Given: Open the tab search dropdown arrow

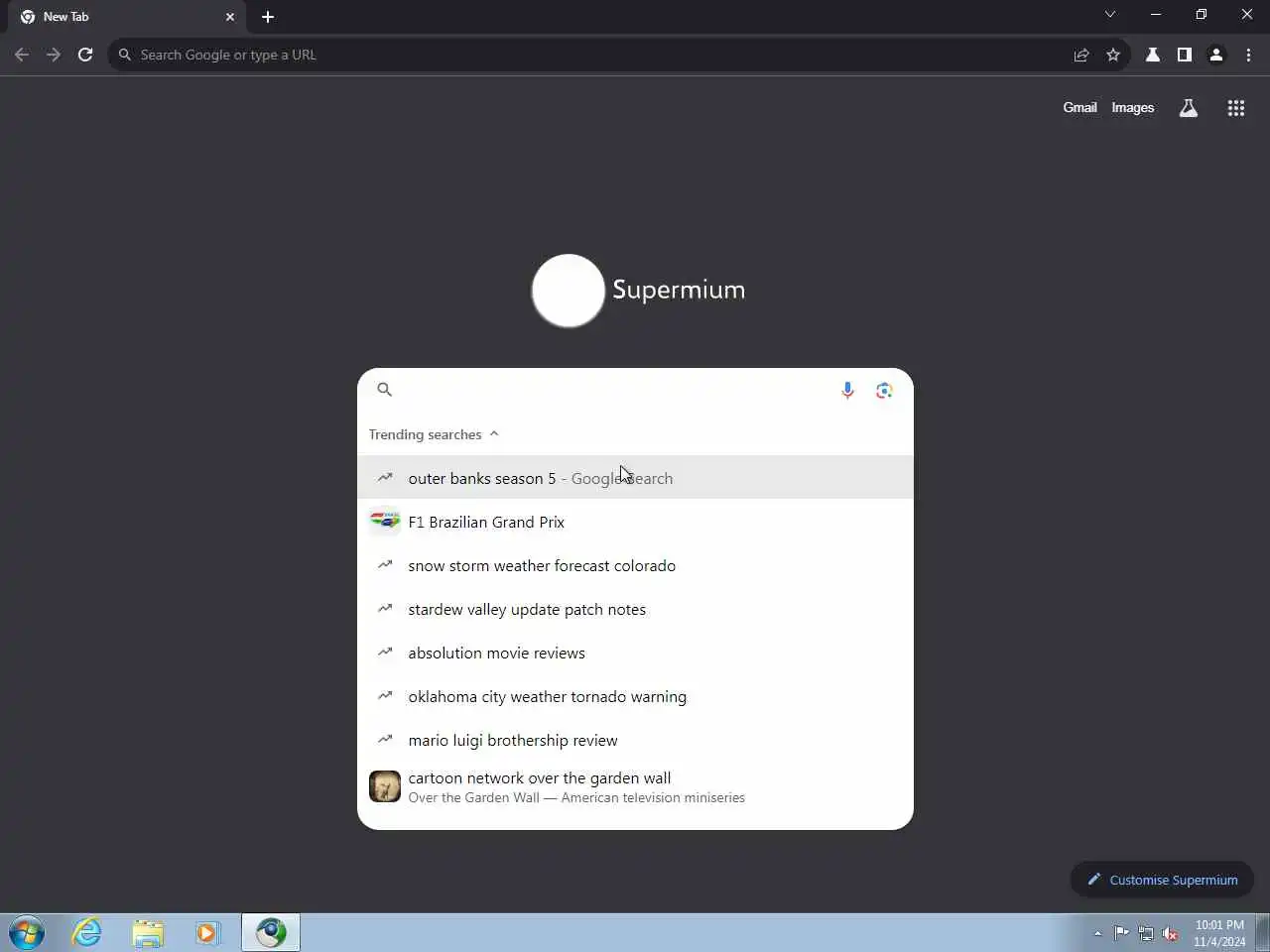Looking at the screenshot, I should coord(1110,14).
